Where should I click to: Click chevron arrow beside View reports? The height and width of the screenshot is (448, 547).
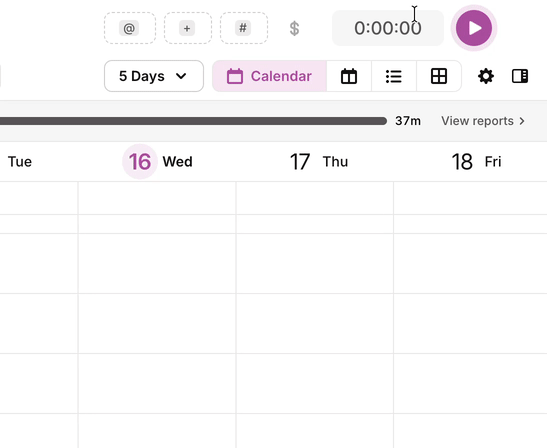(x=522, y=121)
